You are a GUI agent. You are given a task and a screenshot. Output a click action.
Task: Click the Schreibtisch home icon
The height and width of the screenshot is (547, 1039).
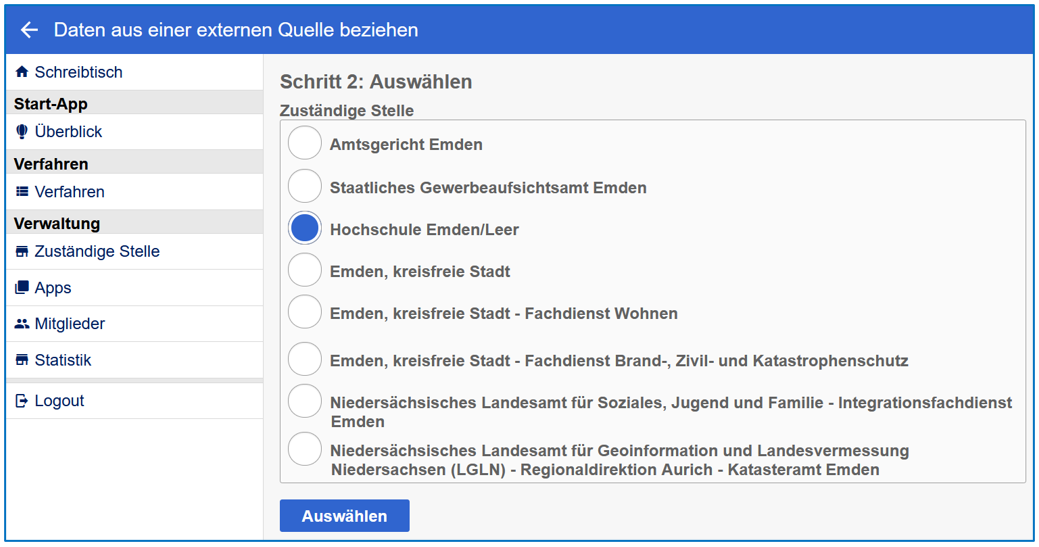pos(22,72)
